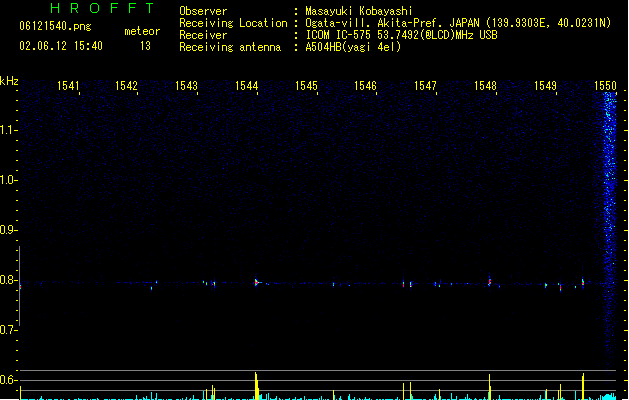Click the HROFFT title text
This screenshot has width=629, height=400.
(x=102, y=8)
